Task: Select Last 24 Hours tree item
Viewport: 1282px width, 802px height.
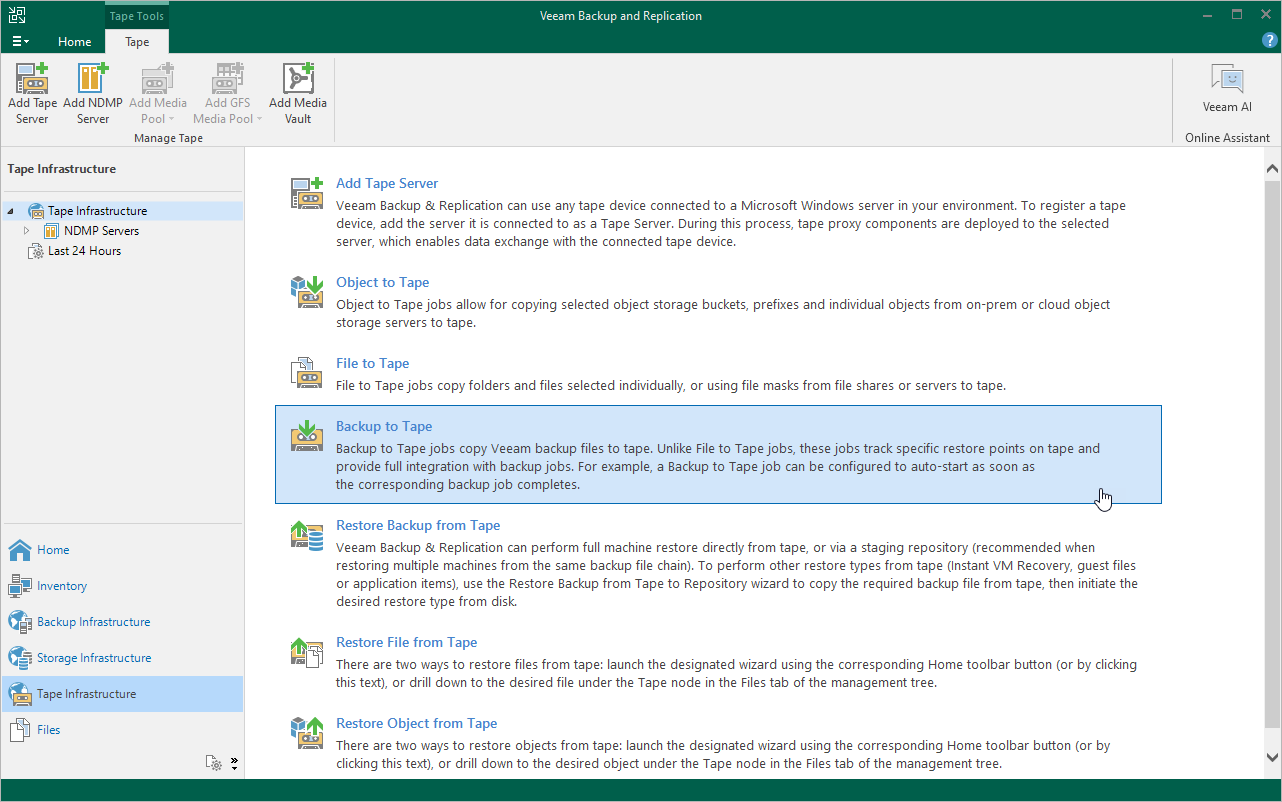Action: point(84,251)
